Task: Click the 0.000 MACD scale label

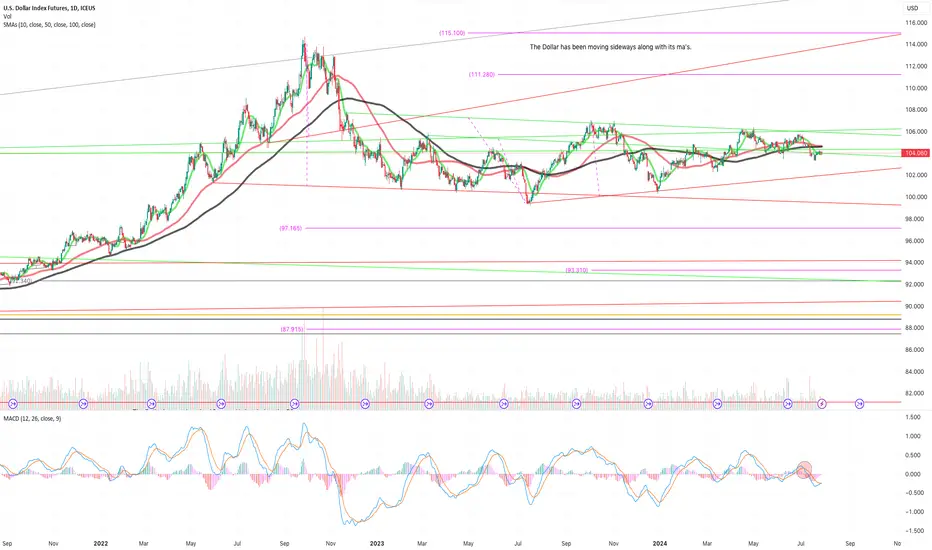Action: tap(913, 474)
